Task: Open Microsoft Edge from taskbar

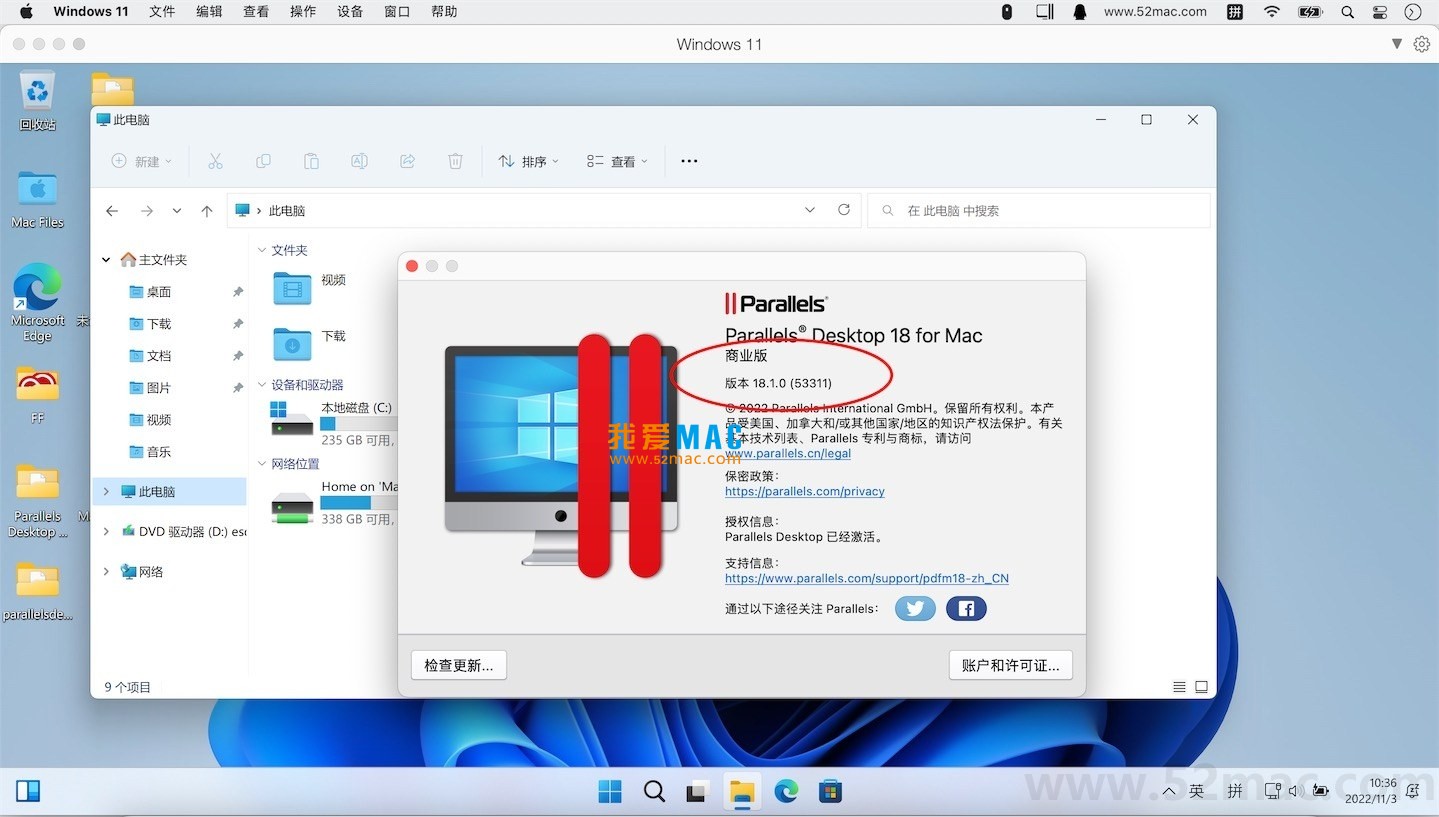Action: 786,792
